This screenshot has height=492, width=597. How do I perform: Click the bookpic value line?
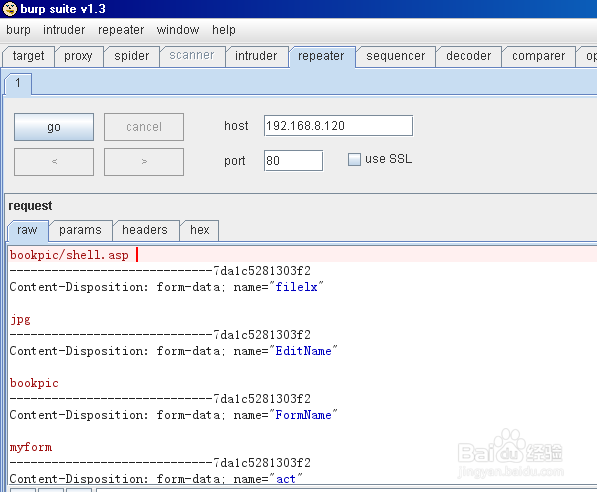click(34, 383)
